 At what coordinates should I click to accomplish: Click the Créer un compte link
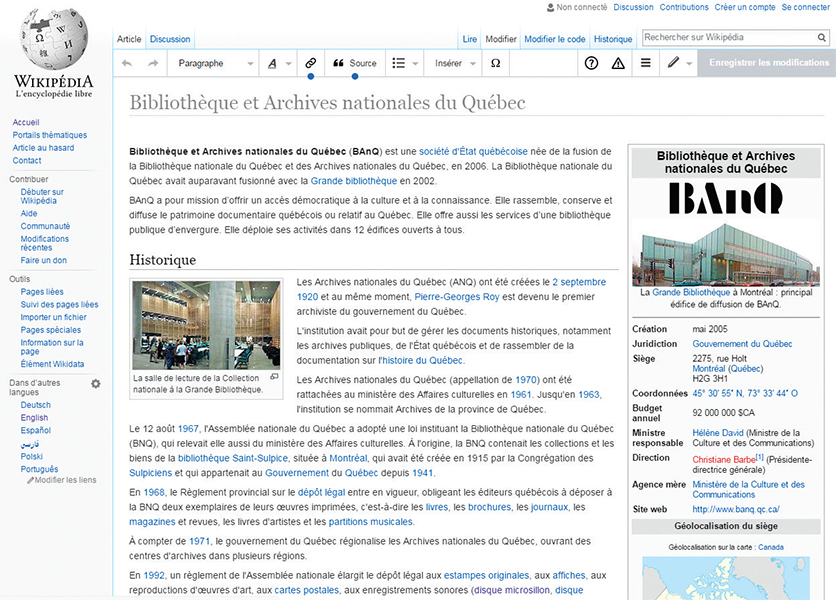745,7
